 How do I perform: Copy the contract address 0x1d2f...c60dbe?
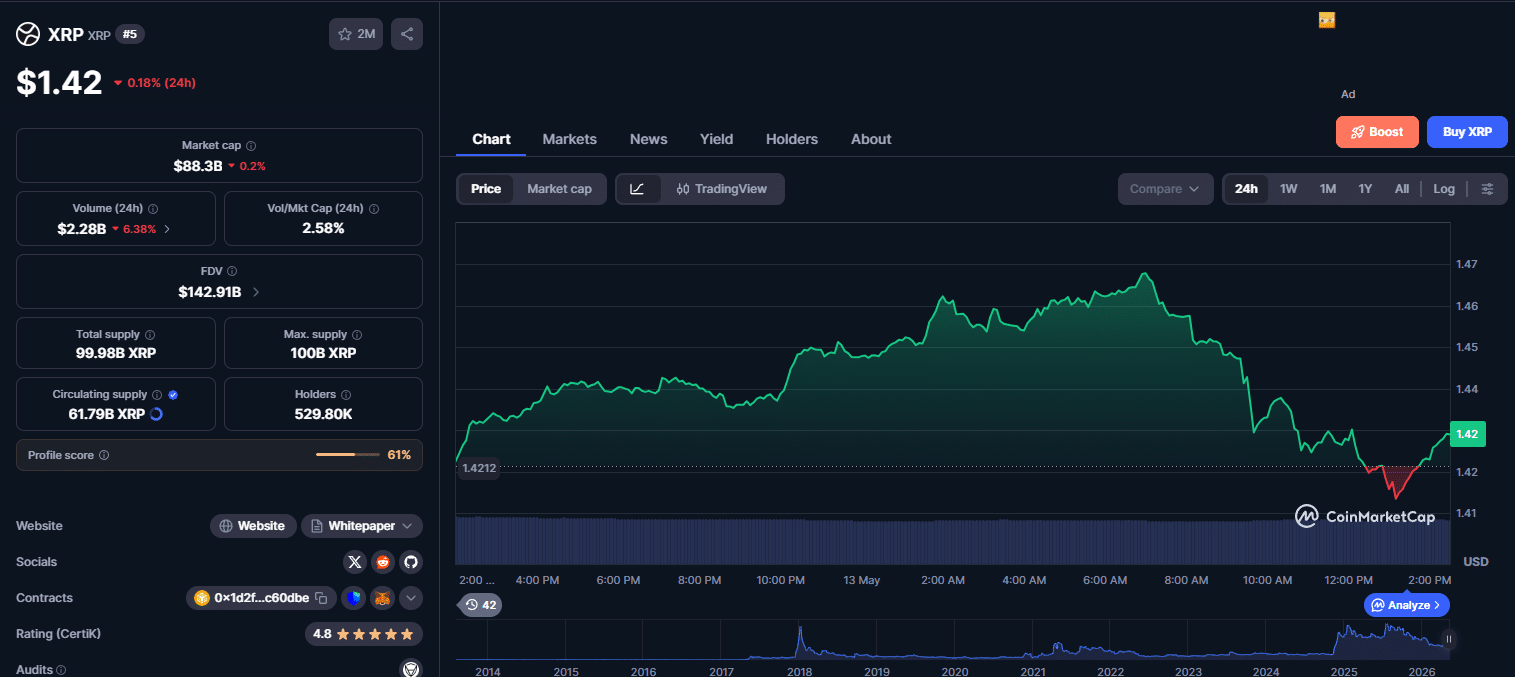coord(321,598)
